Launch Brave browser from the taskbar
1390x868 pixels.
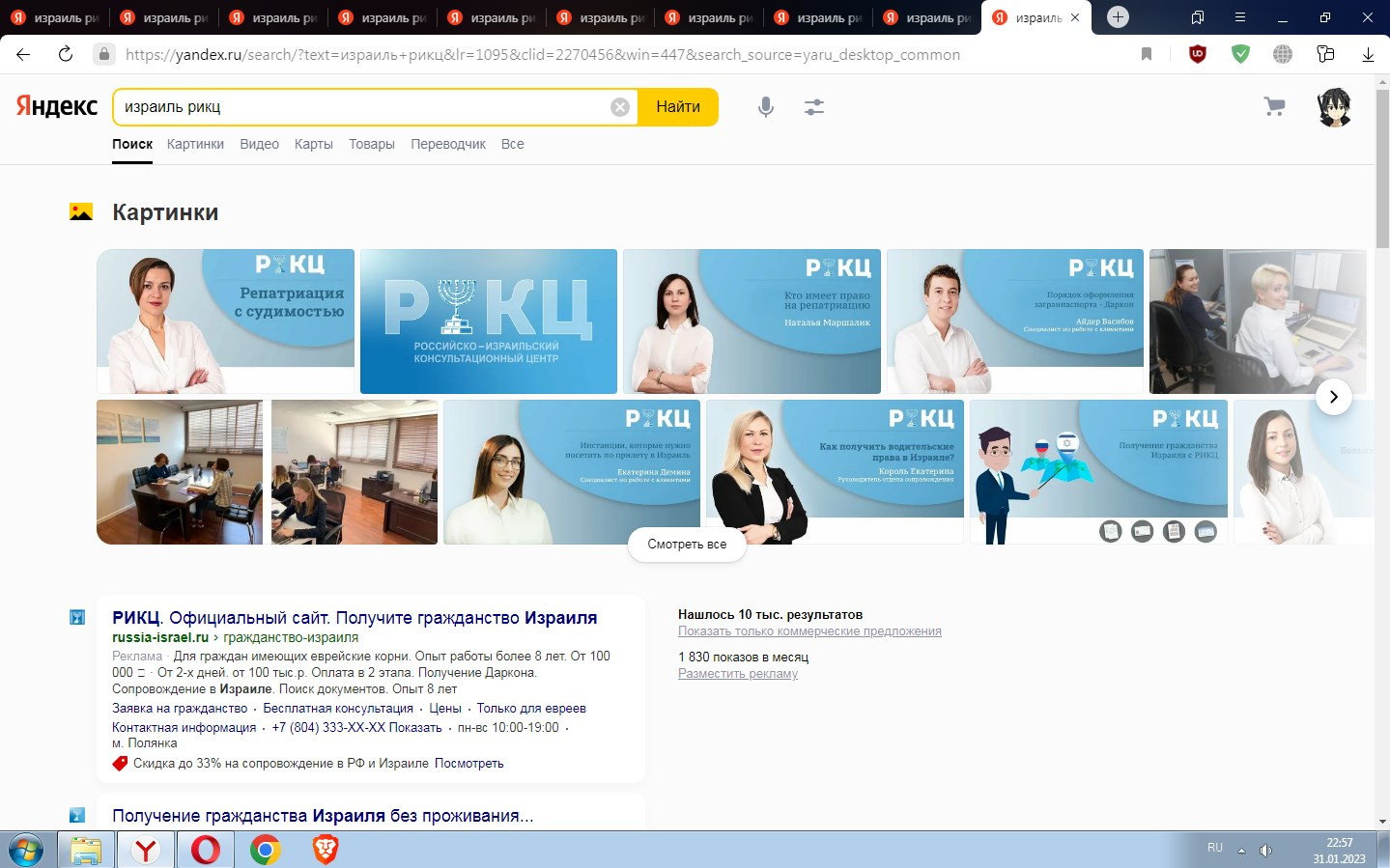[326, 850]
